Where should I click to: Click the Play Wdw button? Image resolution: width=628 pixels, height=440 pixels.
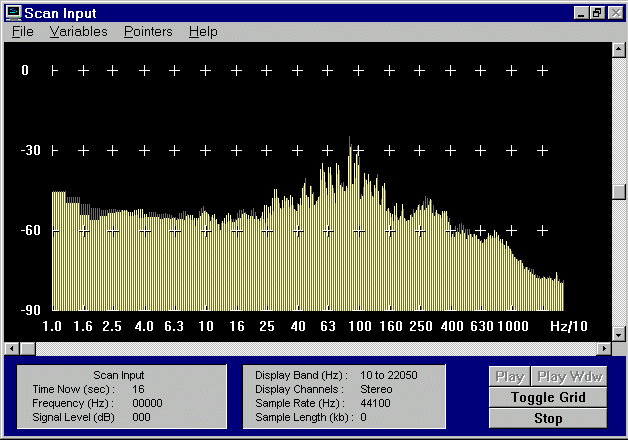(568, 377)
